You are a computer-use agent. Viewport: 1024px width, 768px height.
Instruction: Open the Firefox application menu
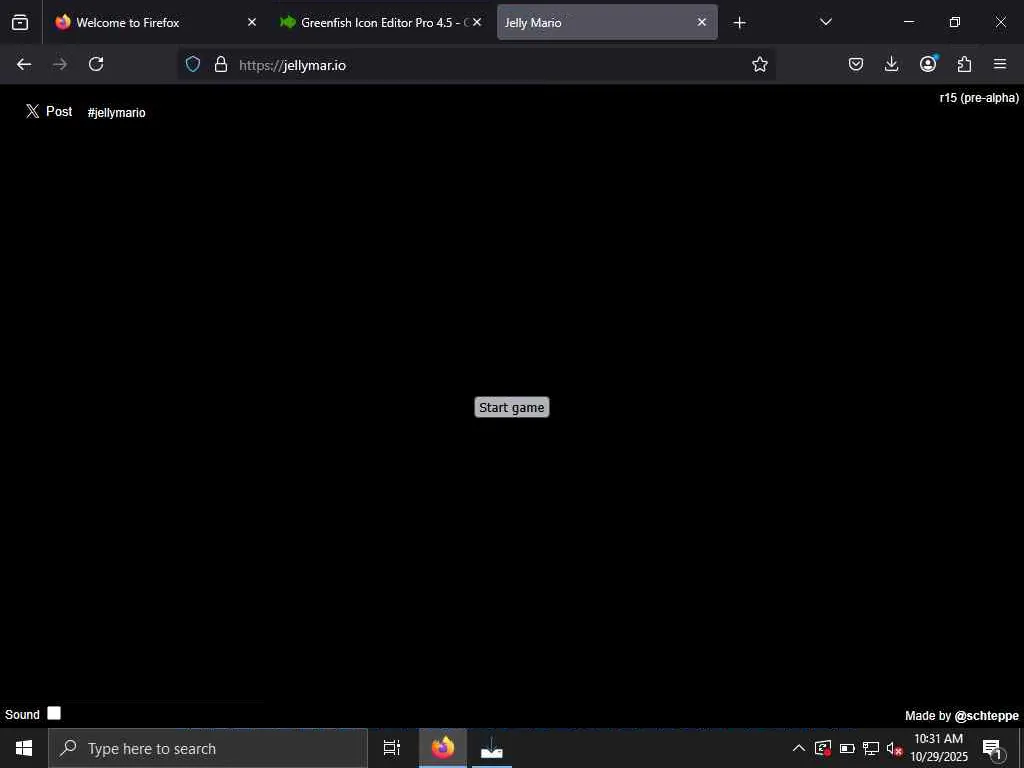pyautogui.click(x=1000, y=64)
